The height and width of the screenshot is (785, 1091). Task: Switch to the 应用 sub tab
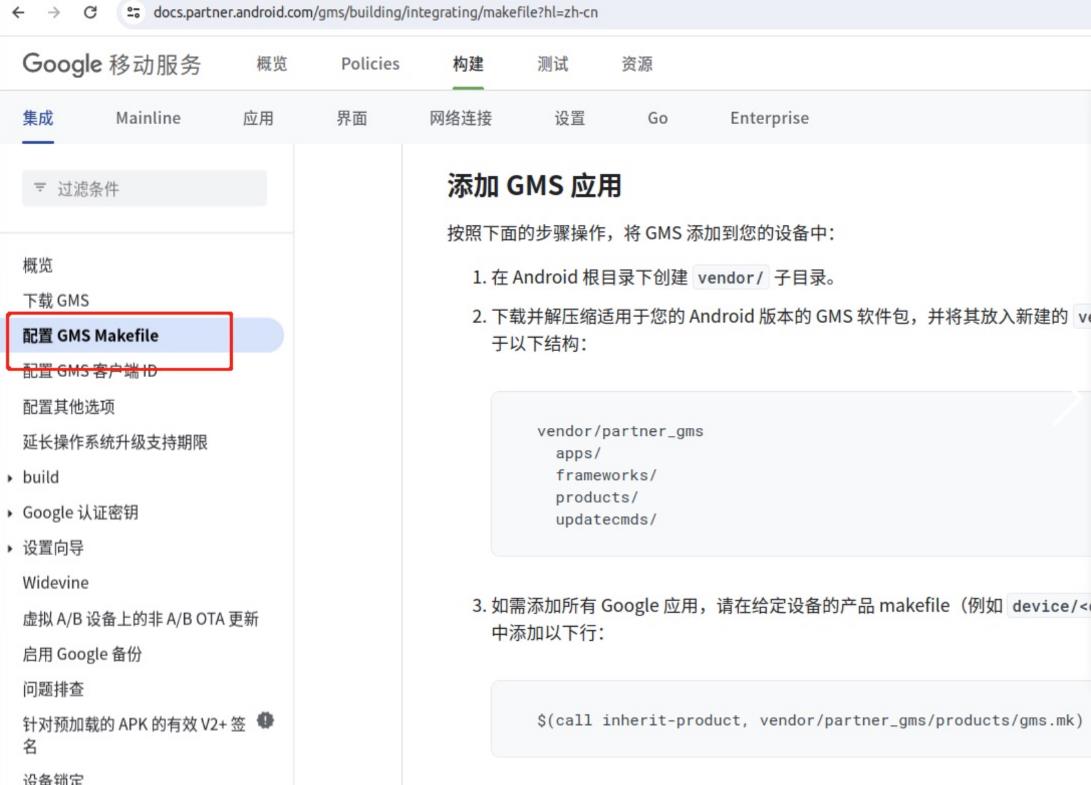coord(258,118)
